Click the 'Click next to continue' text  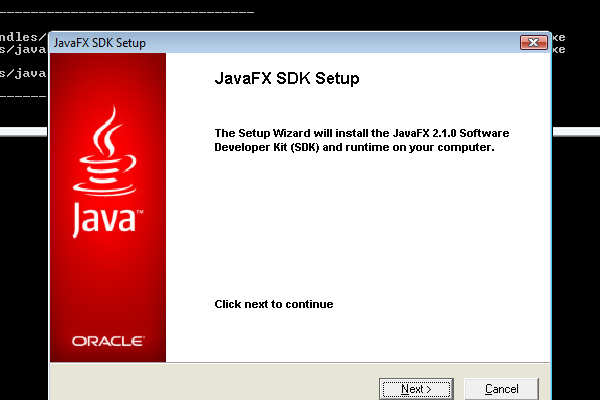click(x=273, y=304)
